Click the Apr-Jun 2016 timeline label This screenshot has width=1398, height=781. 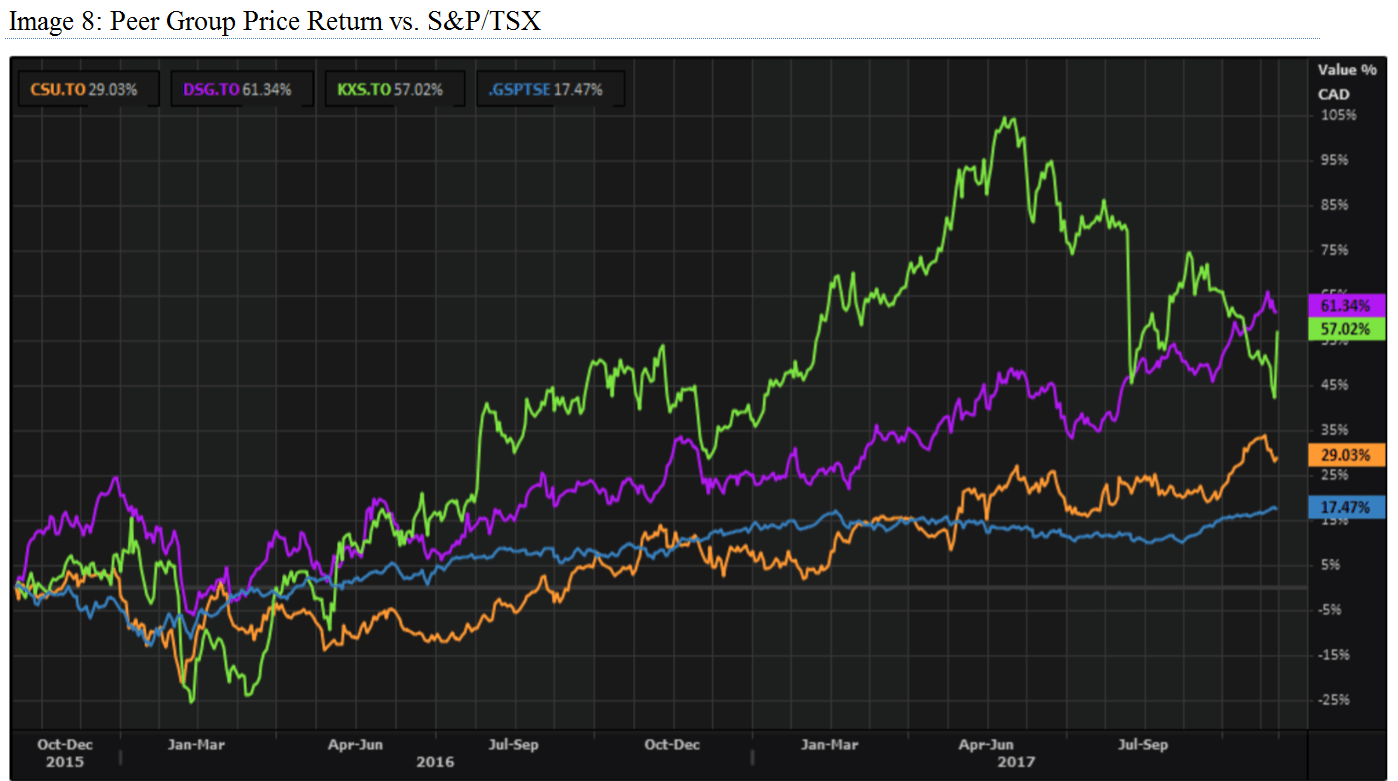click(x=356, y=744)
